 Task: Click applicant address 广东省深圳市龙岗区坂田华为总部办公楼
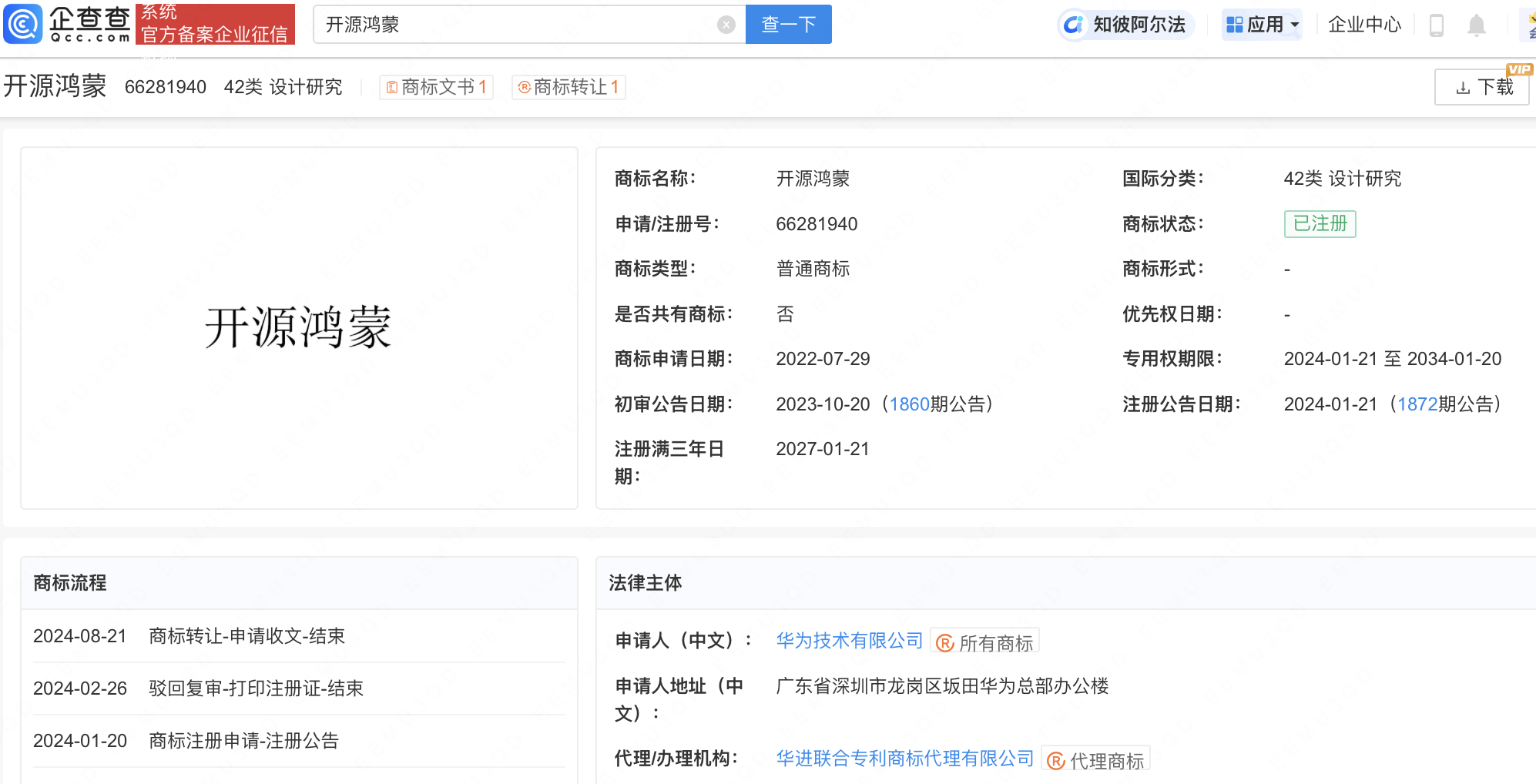click(942, 686)
